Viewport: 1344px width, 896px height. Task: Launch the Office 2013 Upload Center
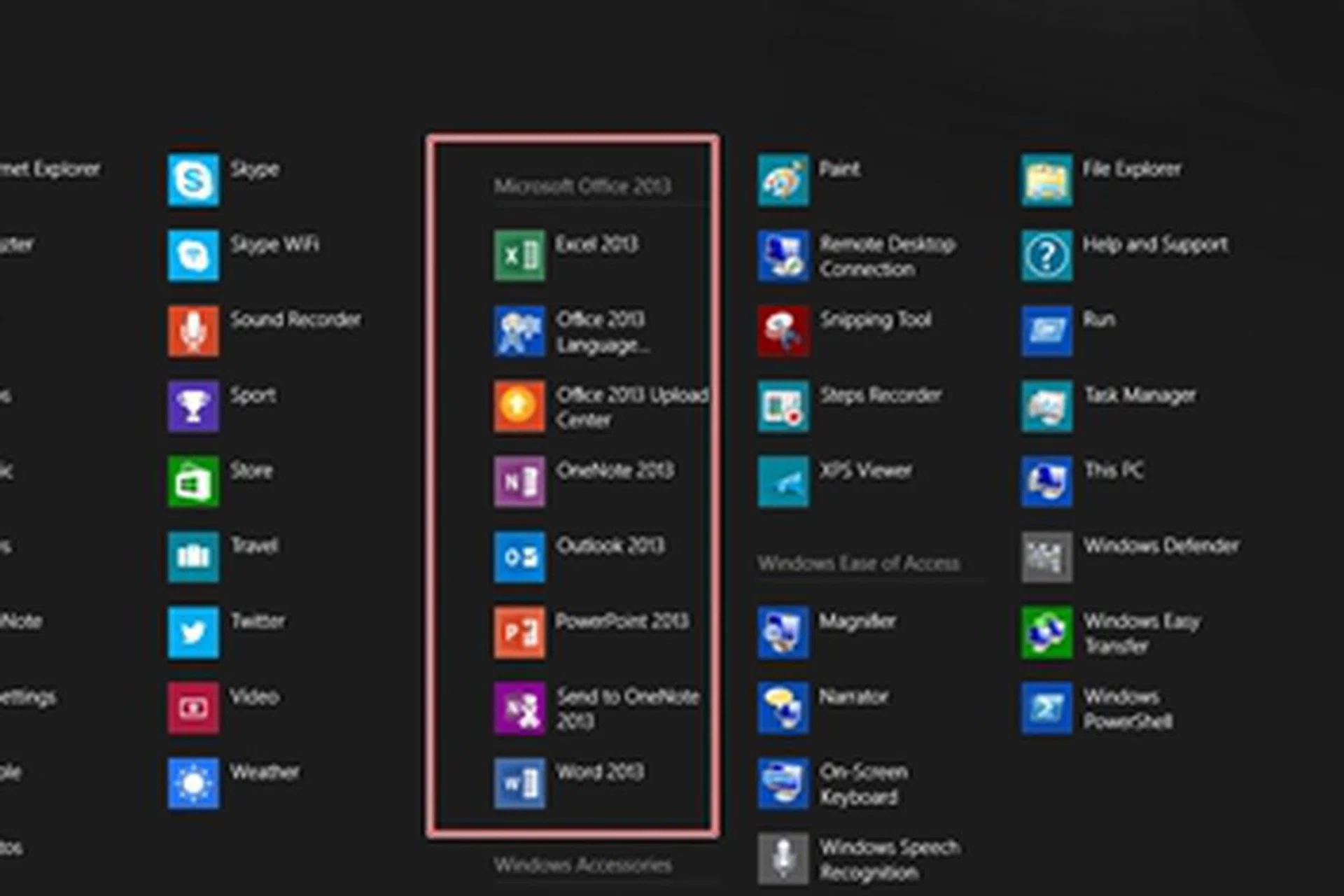(x=630, y=407)
